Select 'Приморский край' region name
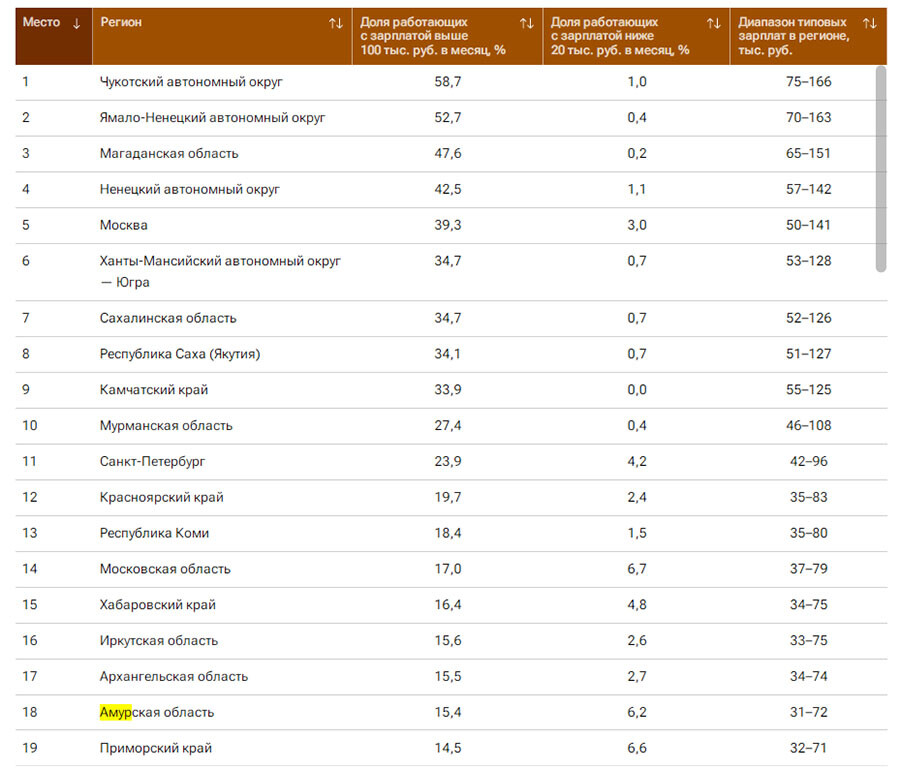This screenshot has width=900, height=769. click(156, 748)
